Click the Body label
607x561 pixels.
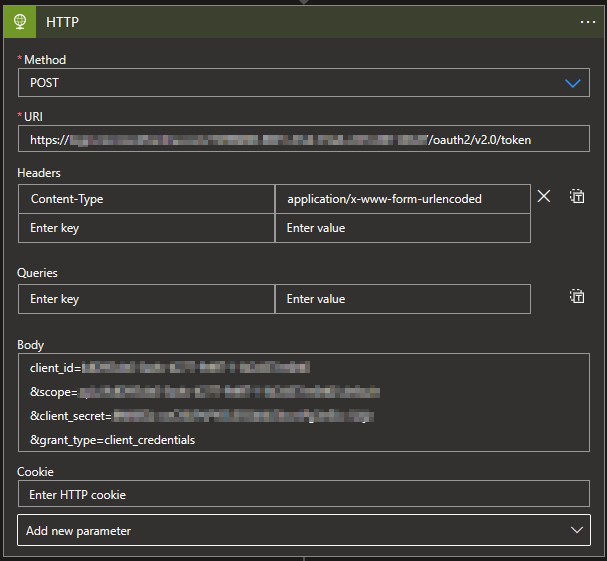point(31,345)
